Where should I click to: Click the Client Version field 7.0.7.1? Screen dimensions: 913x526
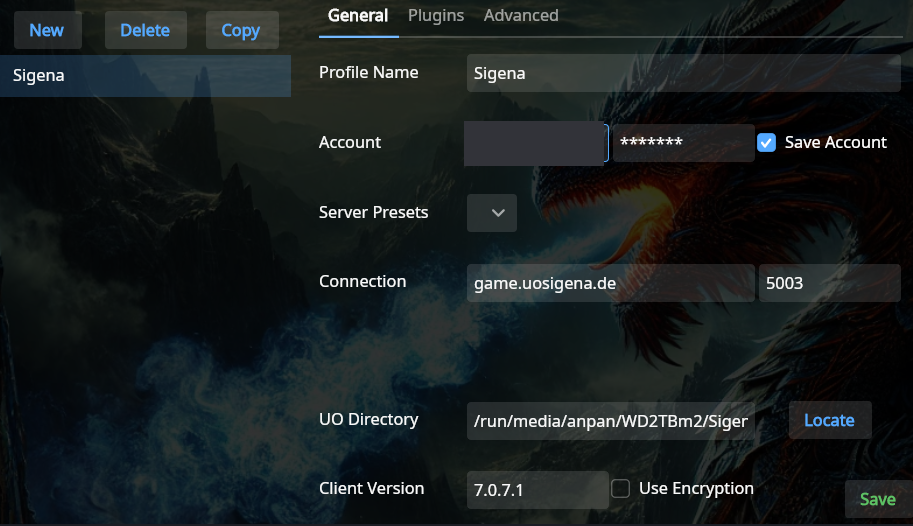537,490
